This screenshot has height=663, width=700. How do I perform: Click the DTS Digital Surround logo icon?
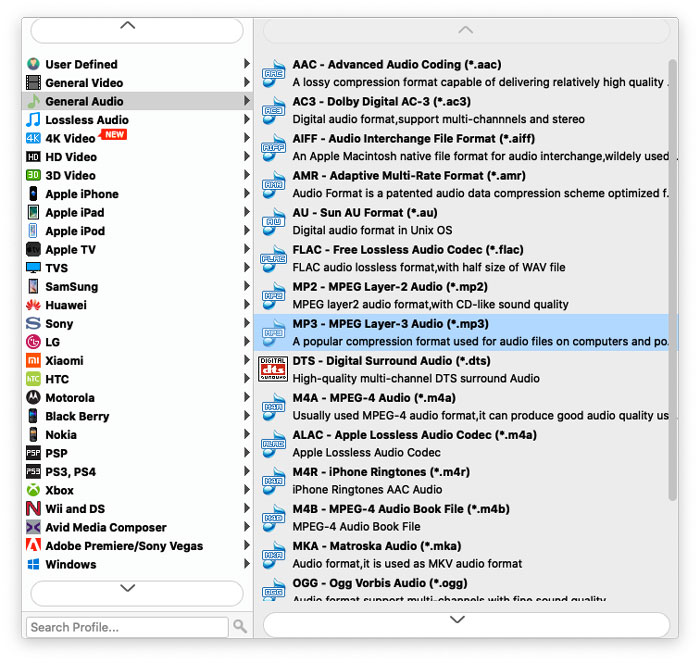pos(273,369)
